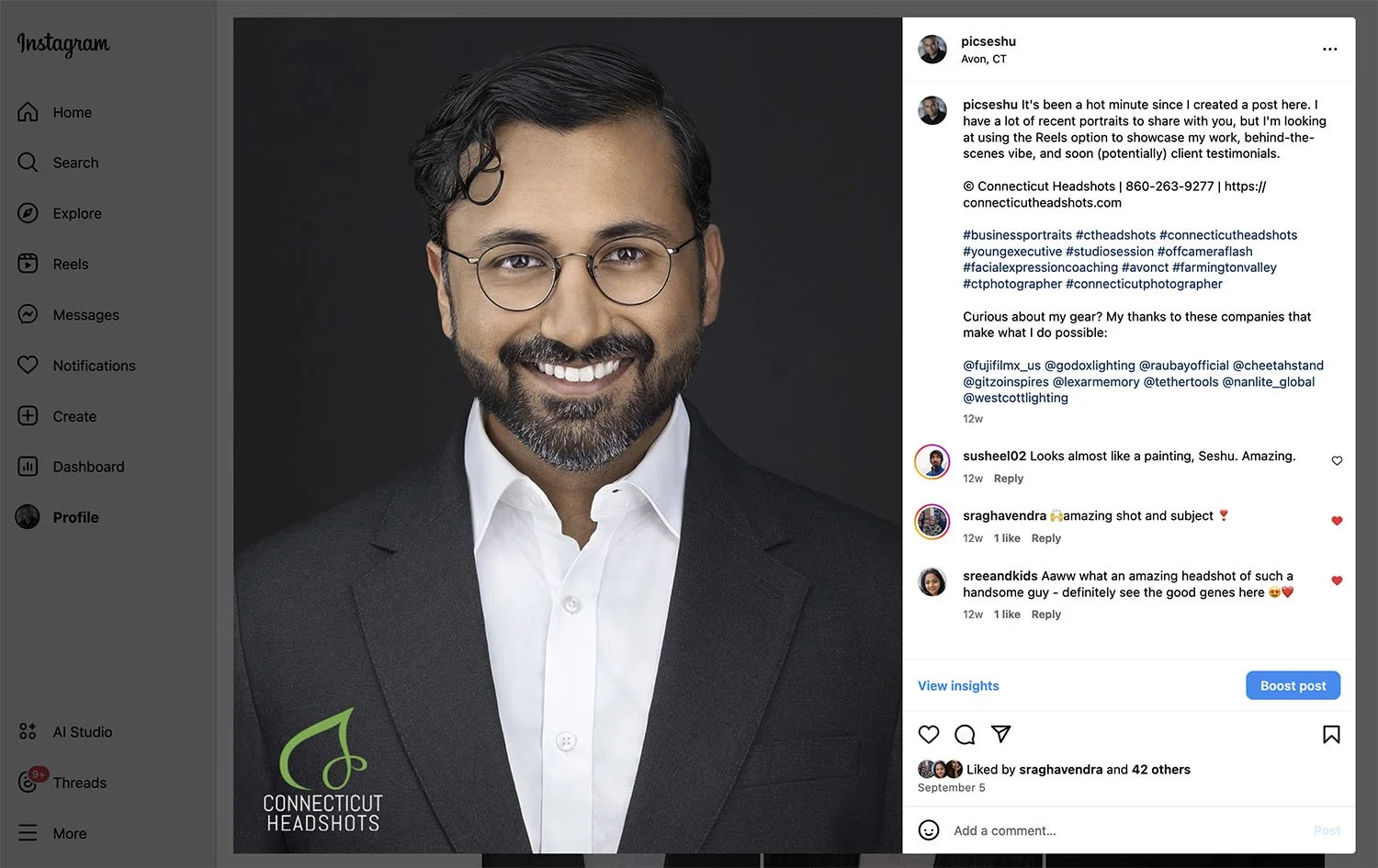Open emoji picker in comment box
The width and height of the screenshot is (1378, 868).
(929, 830)
